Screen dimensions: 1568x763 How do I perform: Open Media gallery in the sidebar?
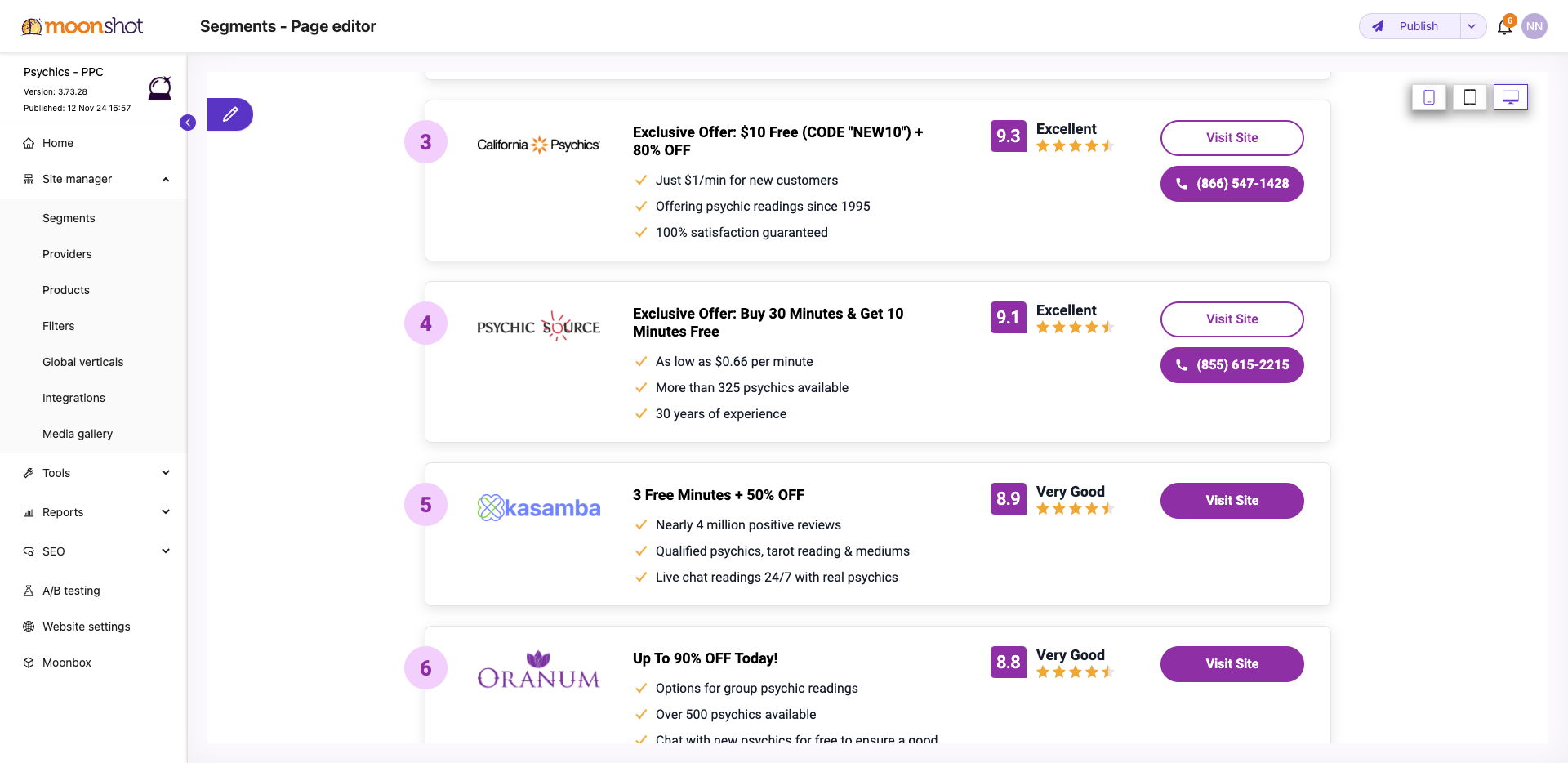pos(78,434)
